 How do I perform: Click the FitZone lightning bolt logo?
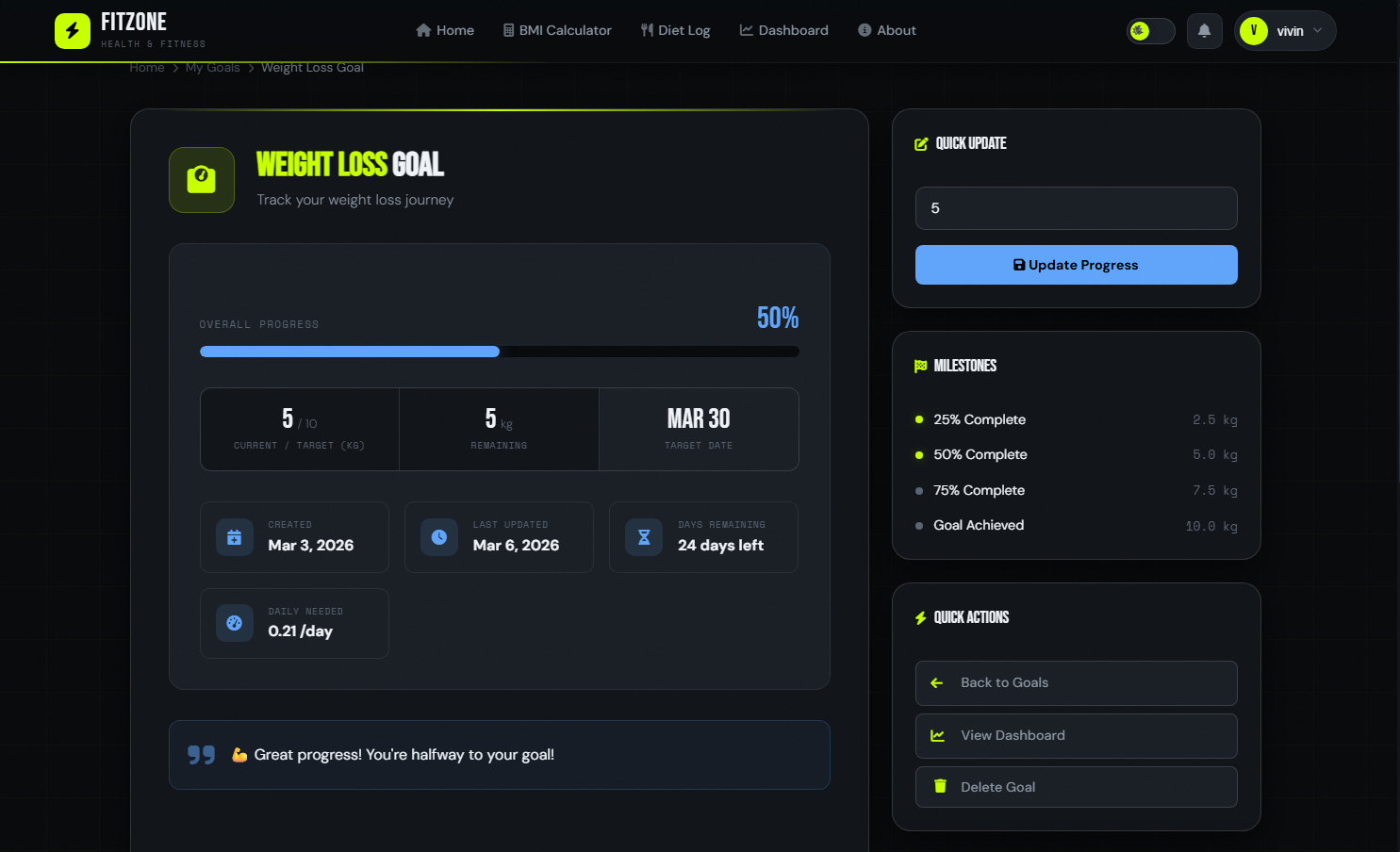click(73, 31)
